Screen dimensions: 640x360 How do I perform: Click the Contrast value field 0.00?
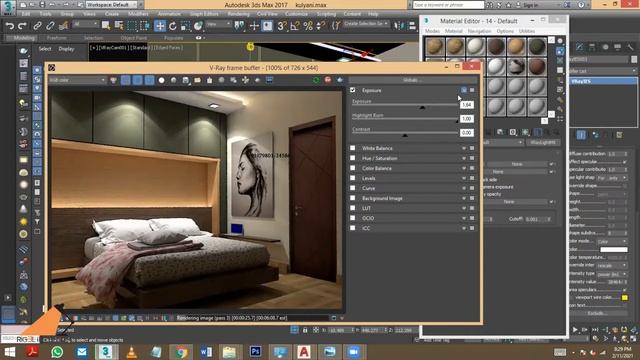(467, 133)
